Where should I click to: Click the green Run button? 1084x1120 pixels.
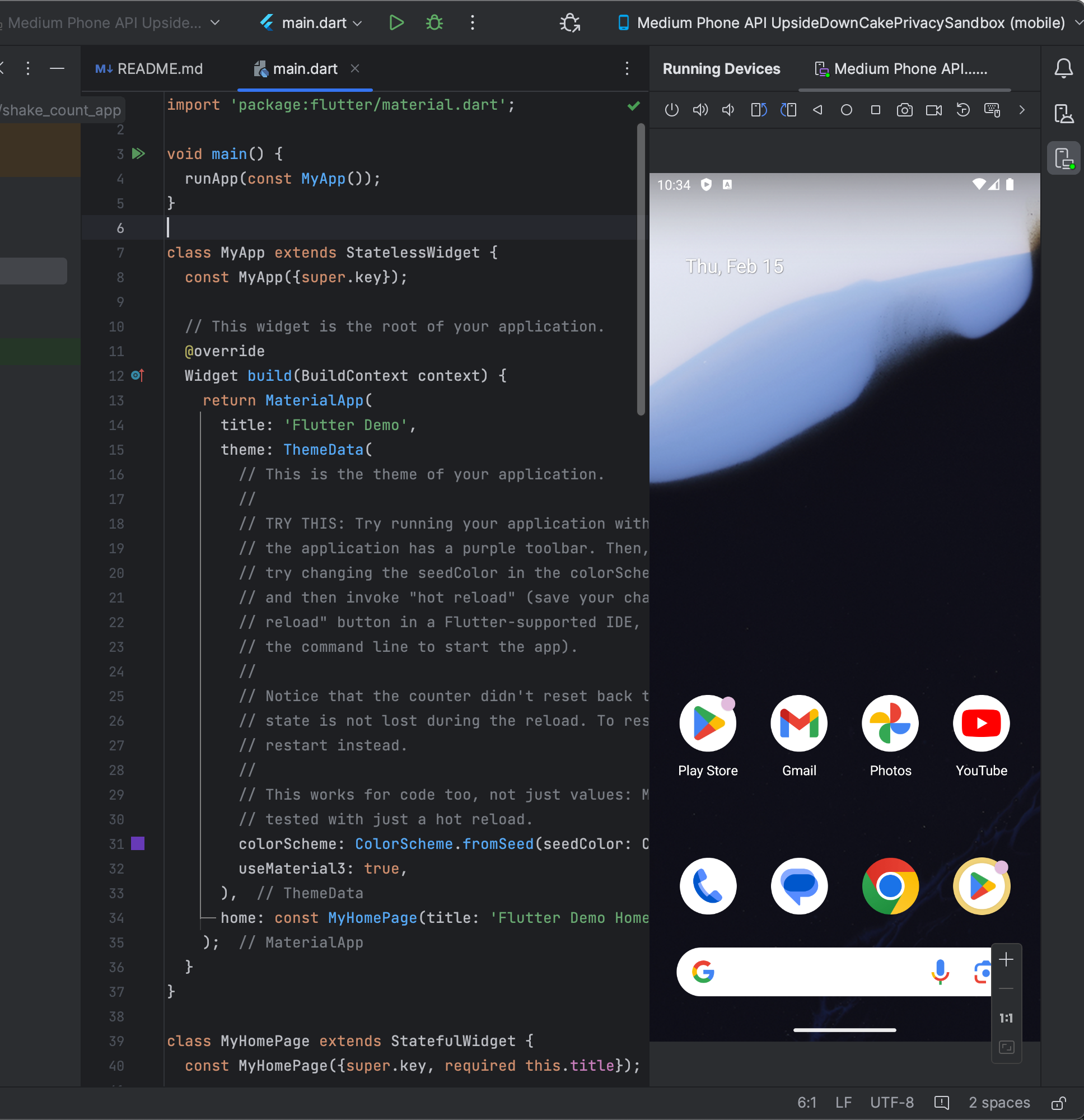(x=396, y=23)
